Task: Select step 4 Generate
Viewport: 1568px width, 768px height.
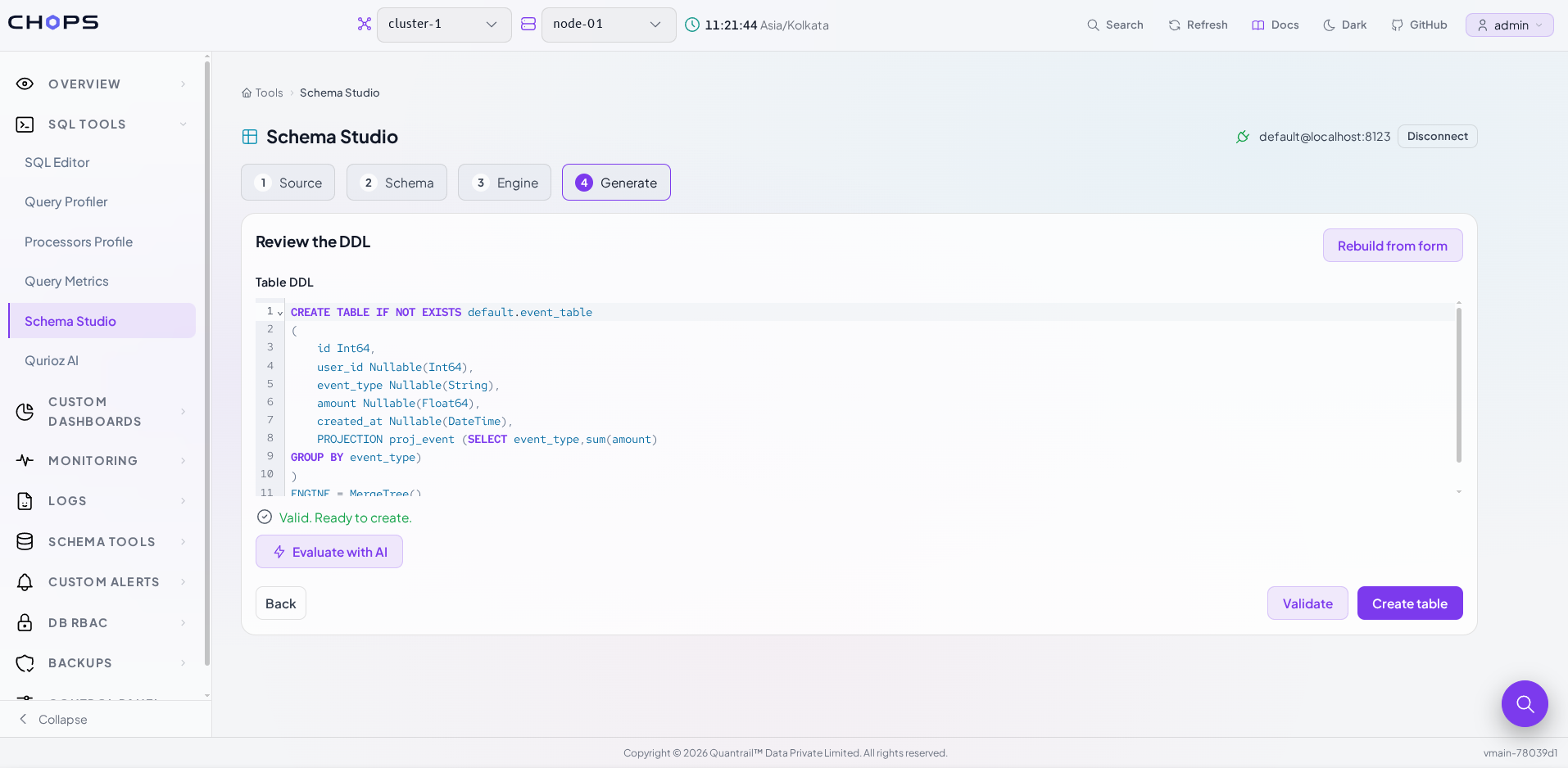Action: [x=616, y=183]
